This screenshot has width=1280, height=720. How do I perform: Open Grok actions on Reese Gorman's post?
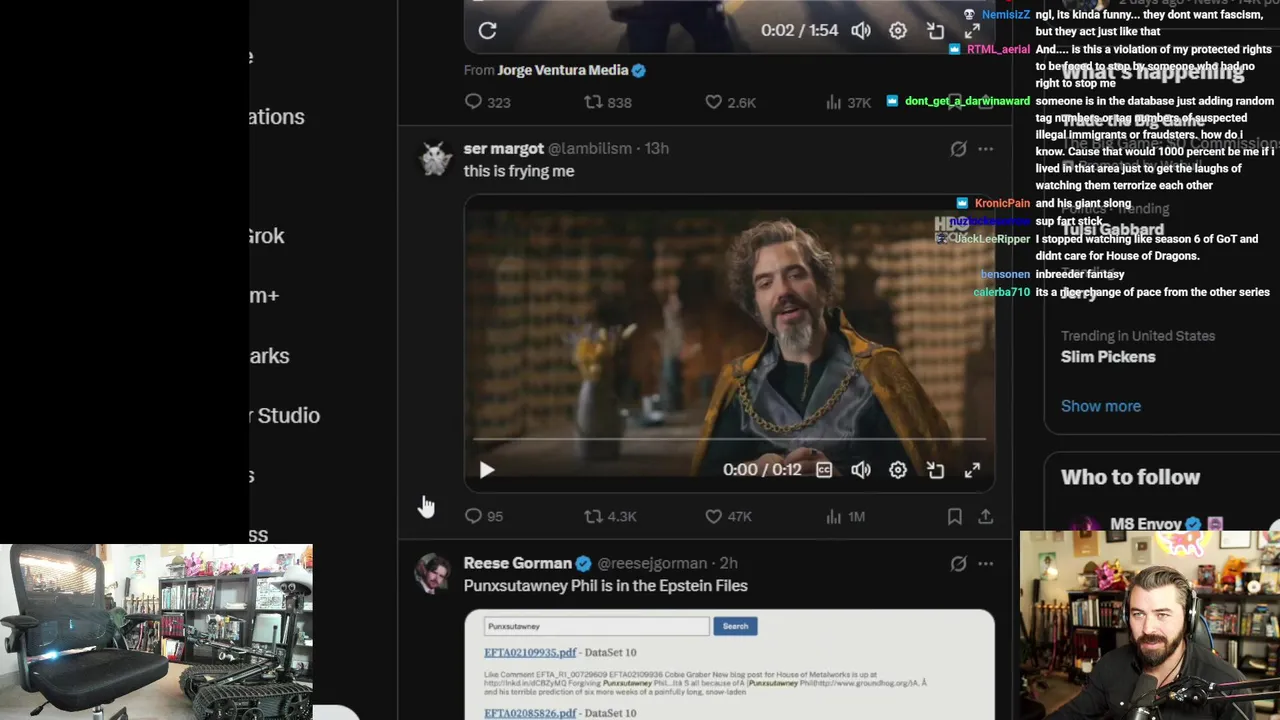(958, 564)
